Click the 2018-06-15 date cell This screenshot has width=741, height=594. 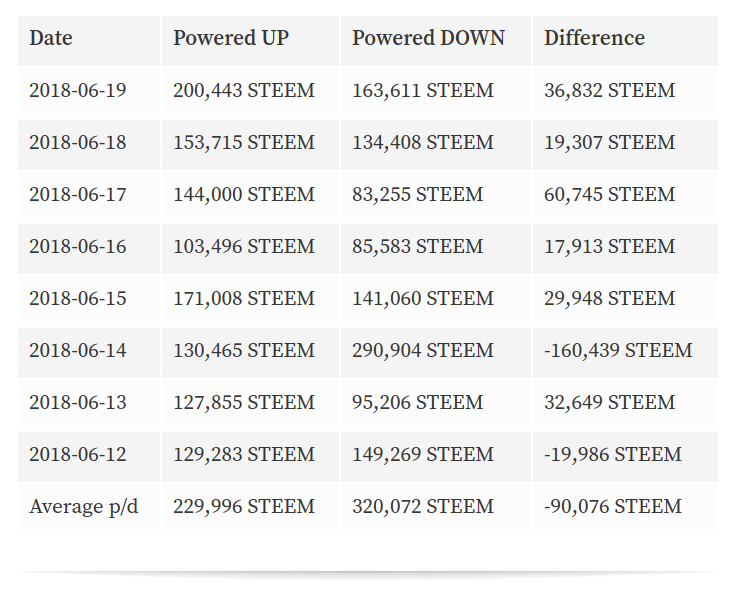pos(89,301)
